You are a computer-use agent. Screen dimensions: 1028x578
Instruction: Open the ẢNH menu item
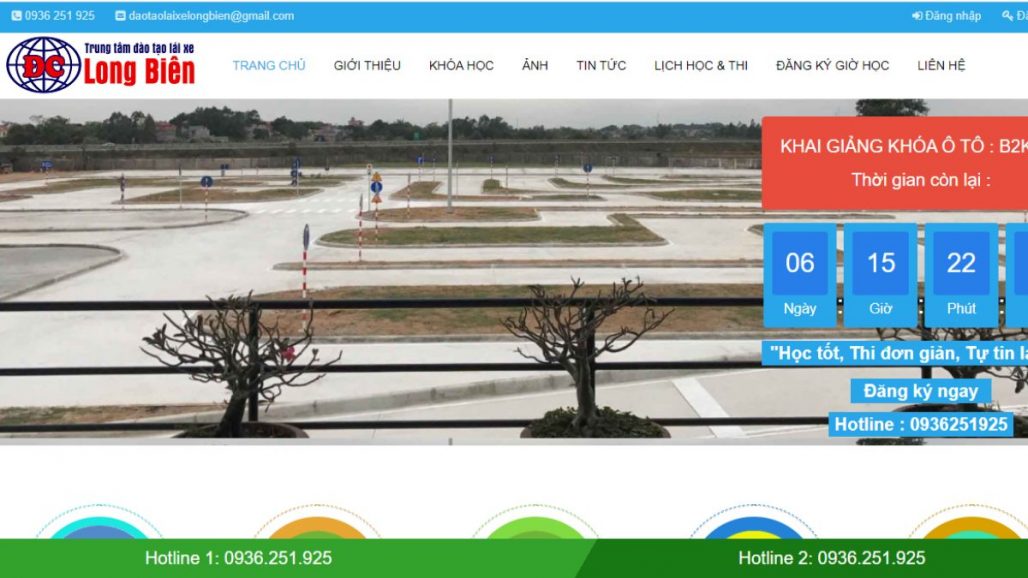pos(535,66)
